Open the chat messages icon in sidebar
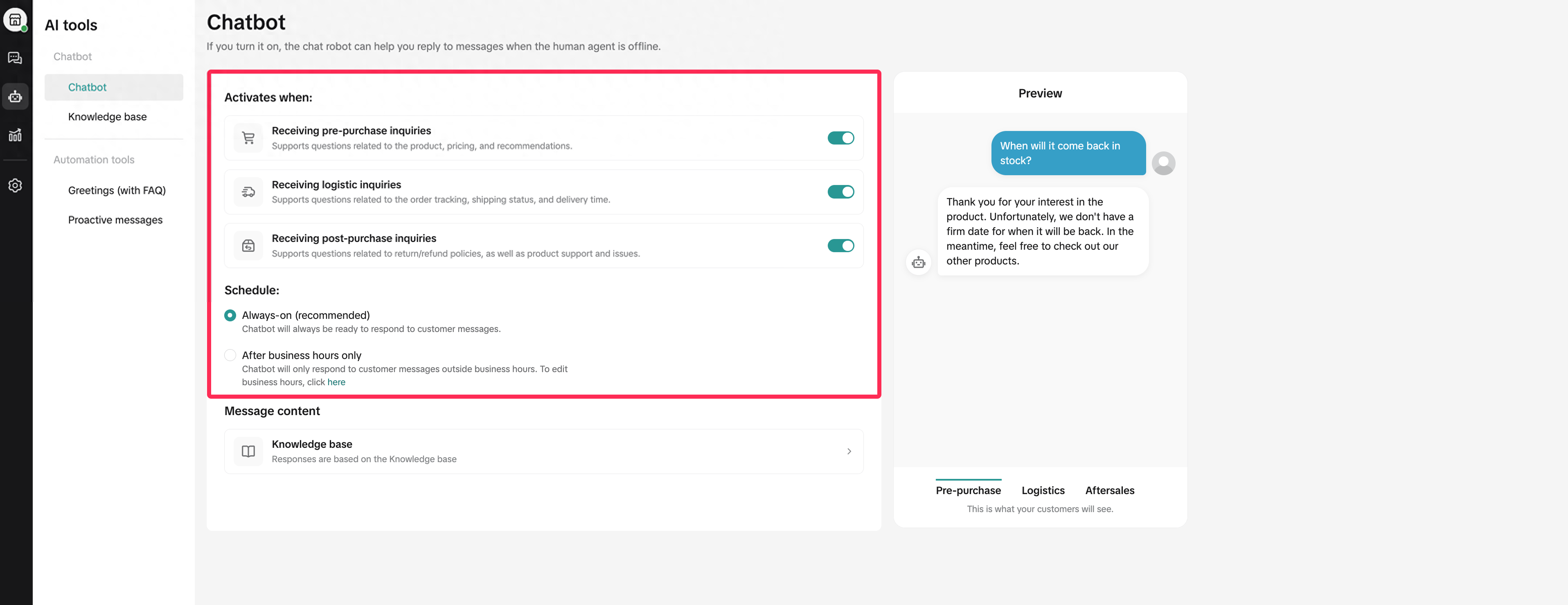Screen dimensions: 1568x605 [15, 58]
